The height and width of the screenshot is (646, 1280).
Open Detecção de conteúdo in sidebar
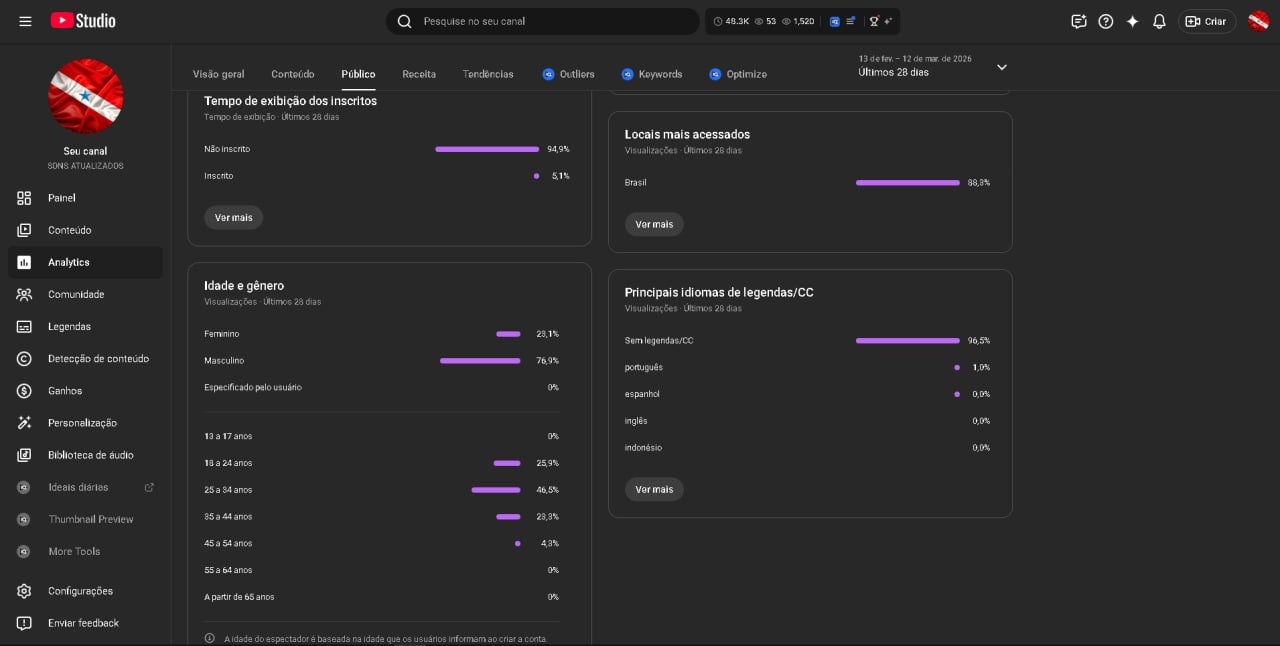98,359
